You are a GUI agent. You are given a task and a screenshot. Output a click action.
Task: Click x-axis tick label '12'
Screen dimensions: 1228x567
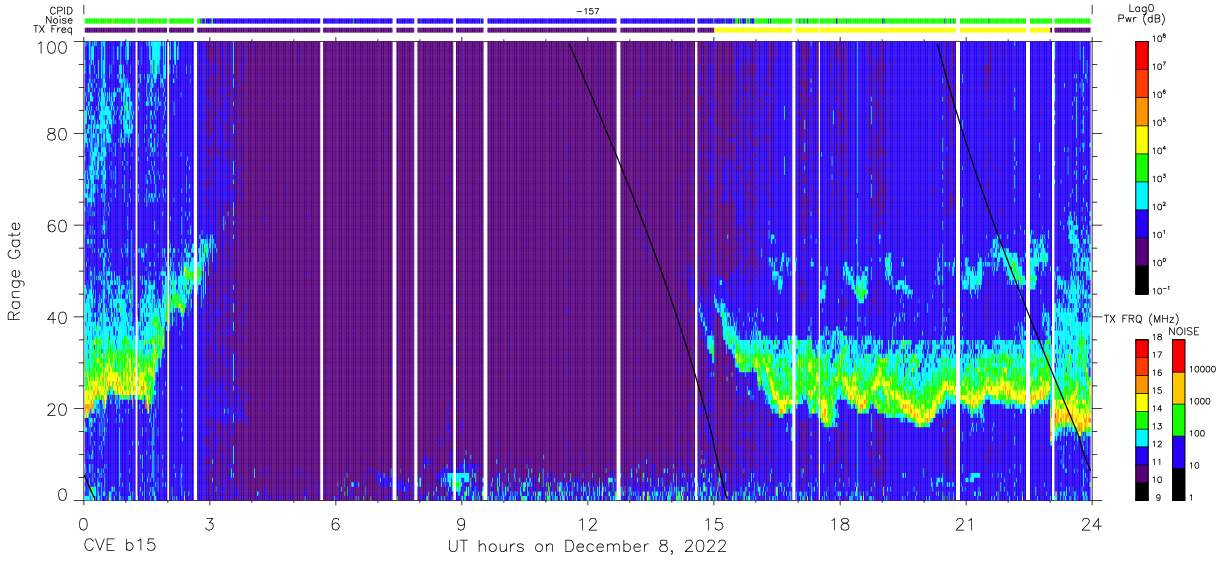click(x=587, y=524)
